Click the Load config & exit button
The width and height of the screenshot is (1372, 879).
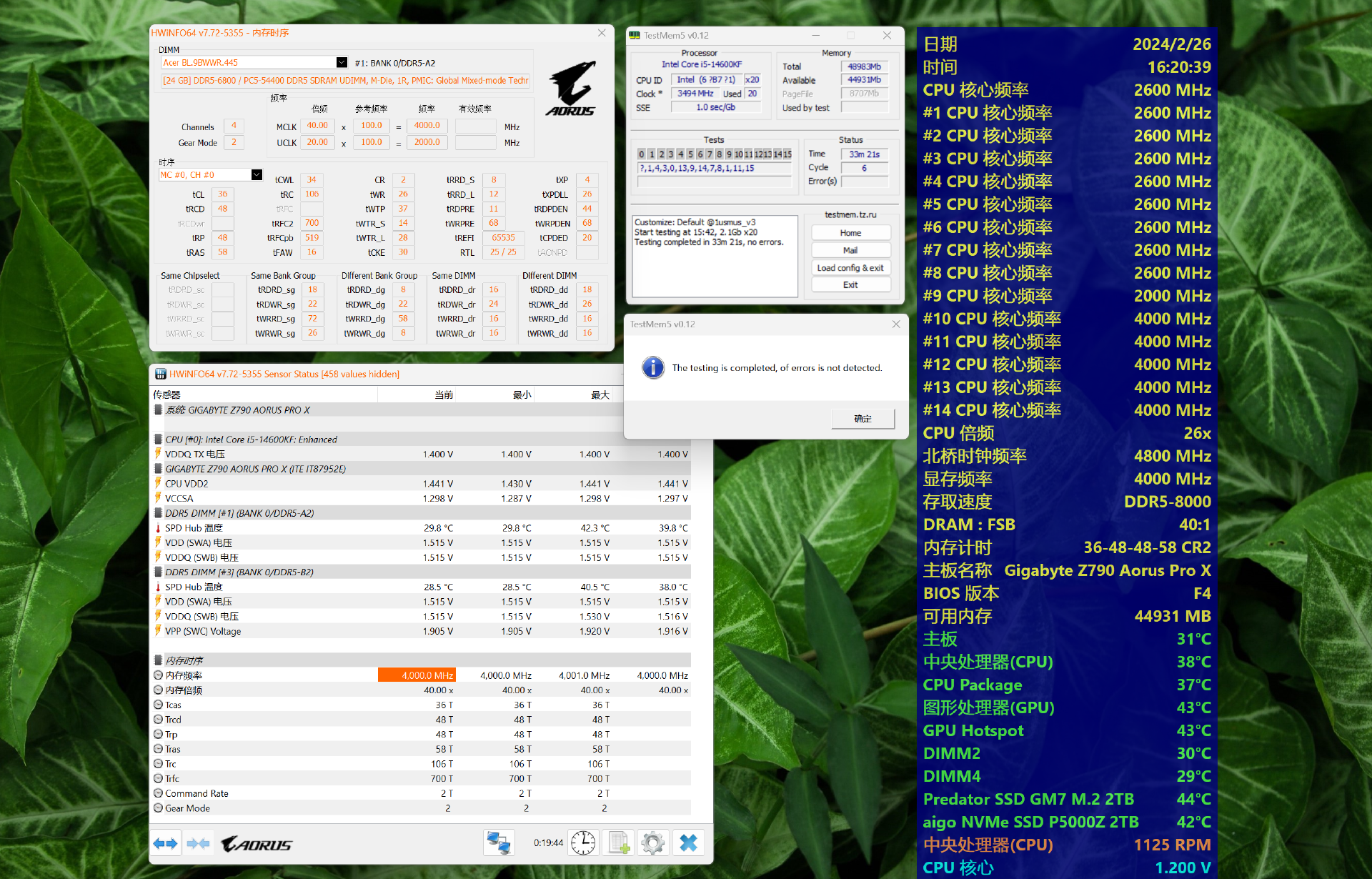click(x=850, y=268)
